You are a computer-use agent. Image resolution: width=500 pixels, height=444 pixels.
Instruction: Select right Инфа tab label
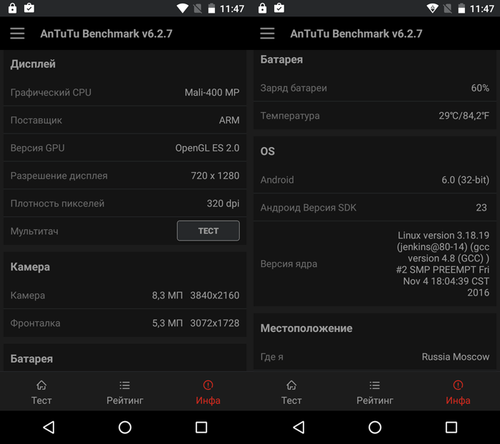coord(458,400)
